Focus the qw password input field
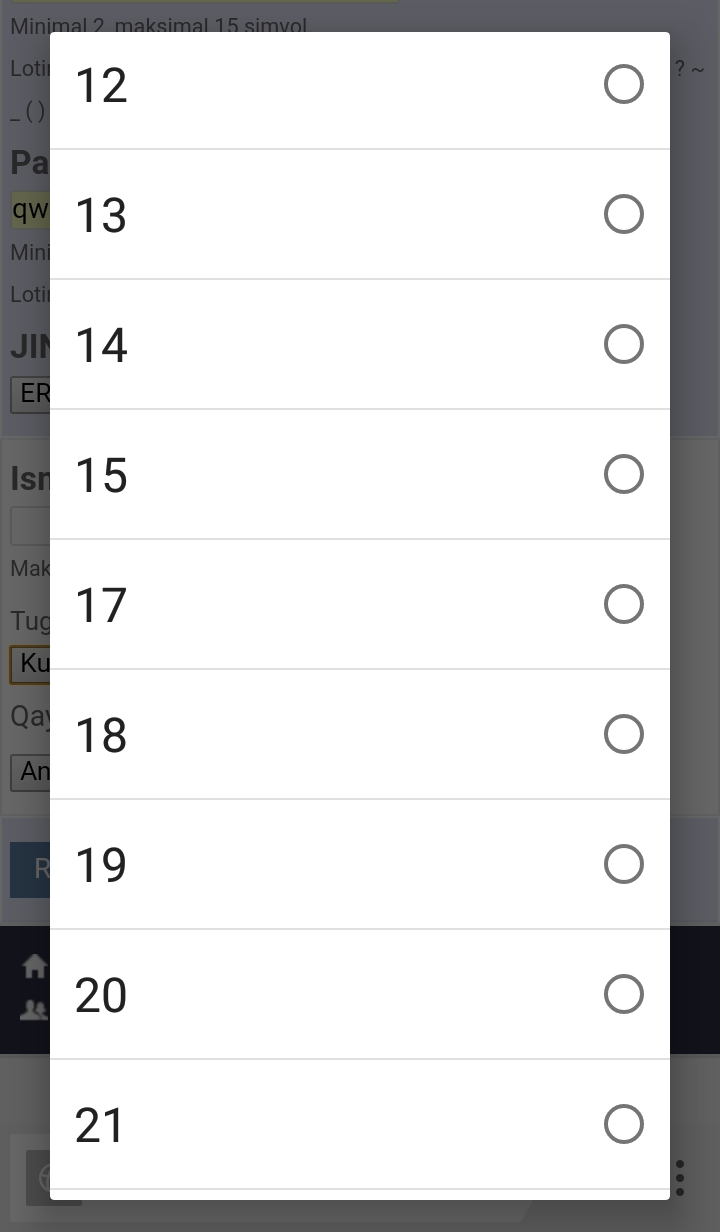 30,210
